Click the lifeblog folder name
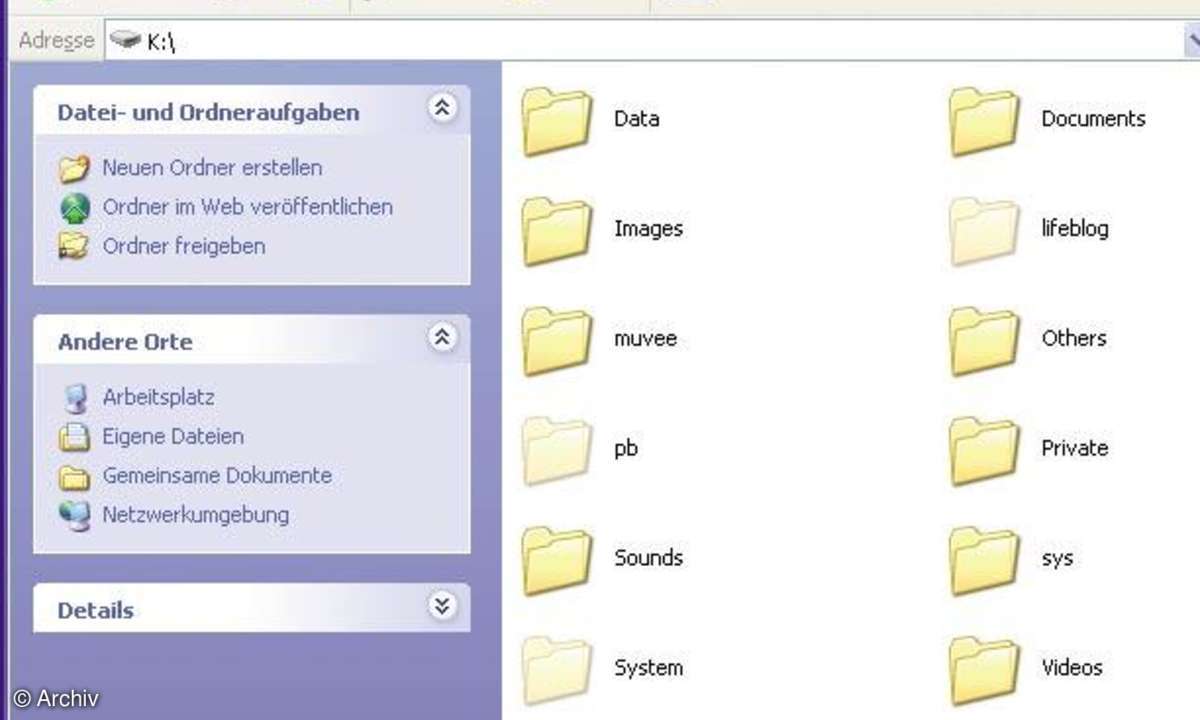This screenshot has height=720, width=1200. pyautogui.click(x=1075, y=229)
